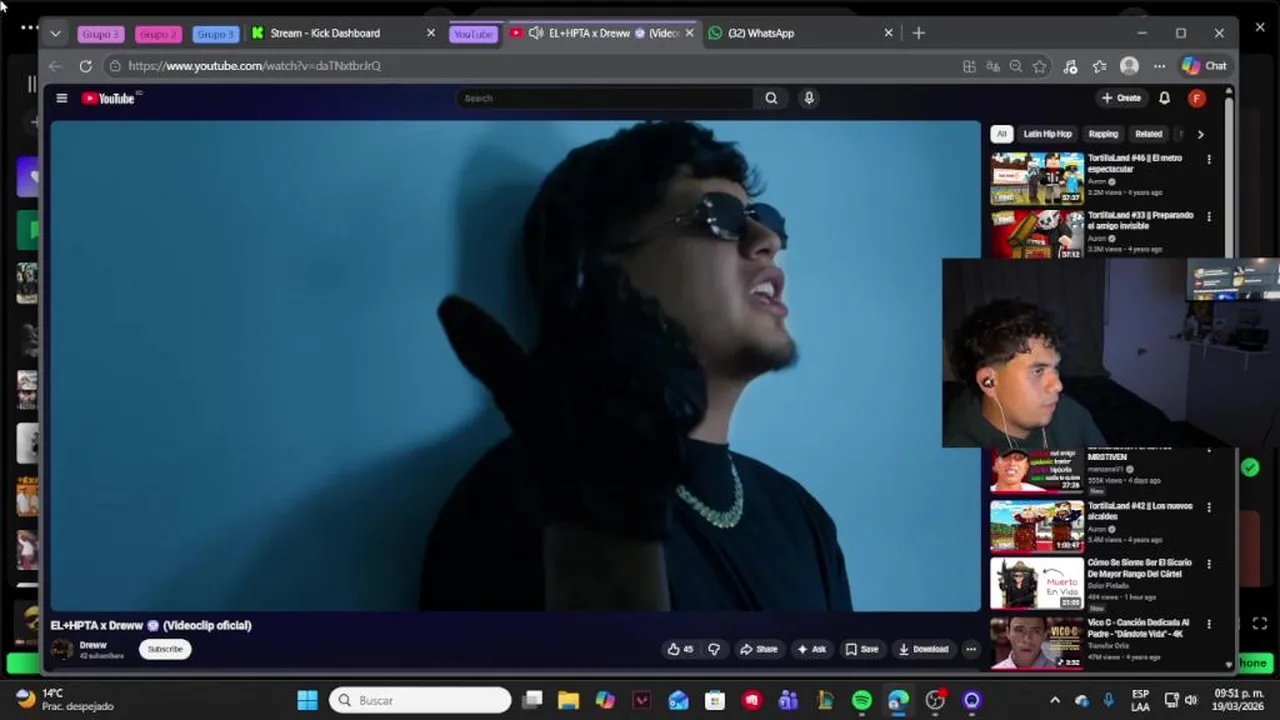Close the Kick Dashboard tab

tap(431, 33)
